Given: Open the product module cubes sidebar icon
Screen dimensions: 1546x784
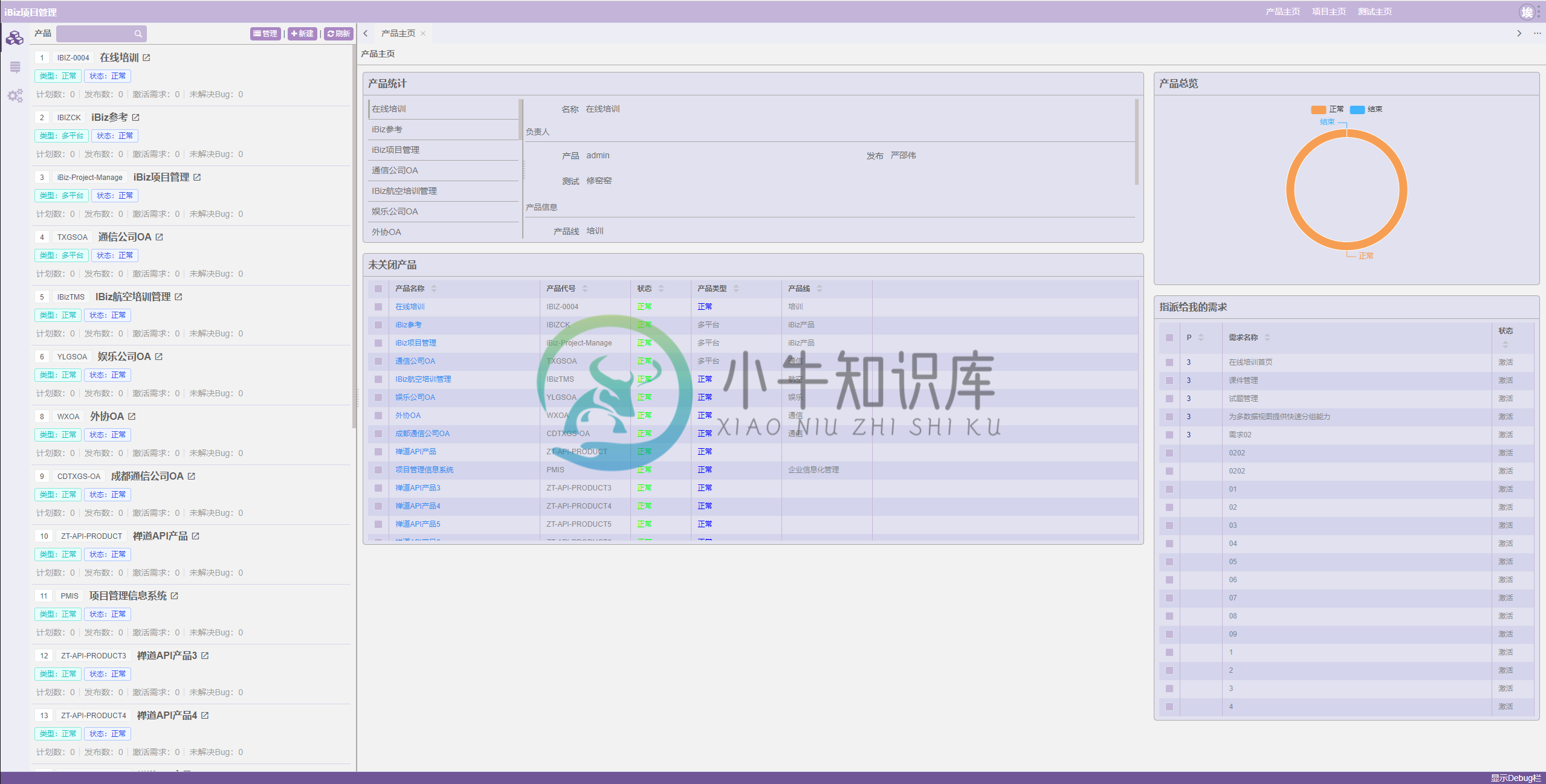Looking at the screenshot, I should pos(15,38).
